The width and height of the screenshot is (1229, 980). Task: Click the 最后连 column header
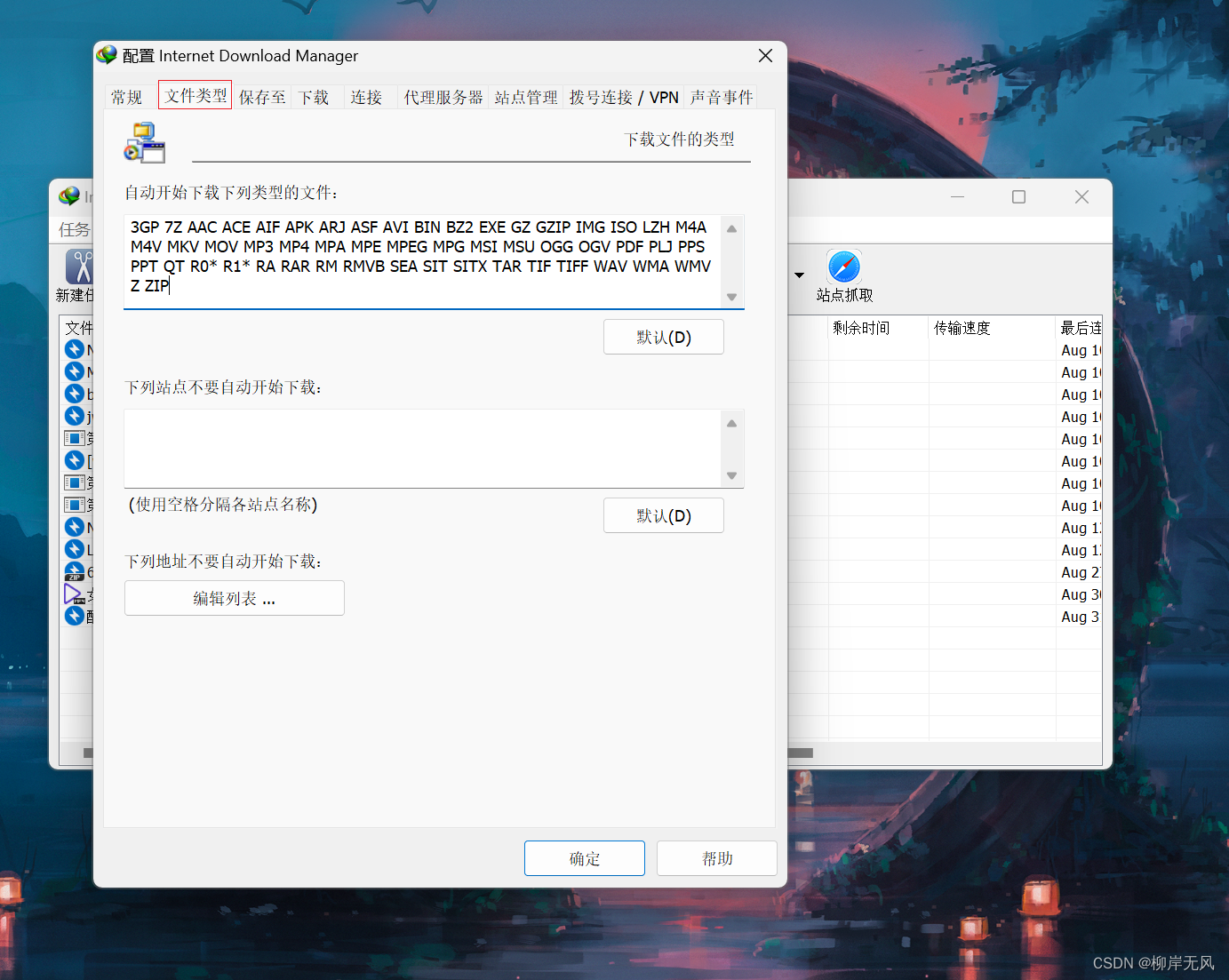point(1080,328)
